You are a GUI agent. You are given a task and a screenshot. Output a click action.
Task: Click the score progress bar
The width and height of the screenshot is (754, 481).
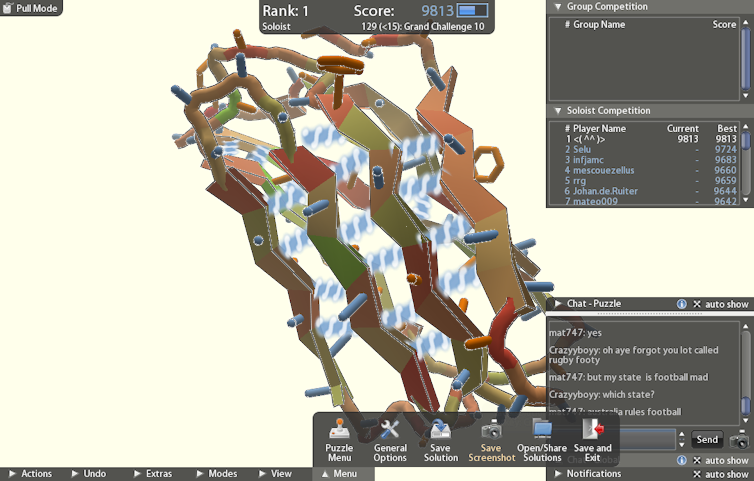click(473, 11)
